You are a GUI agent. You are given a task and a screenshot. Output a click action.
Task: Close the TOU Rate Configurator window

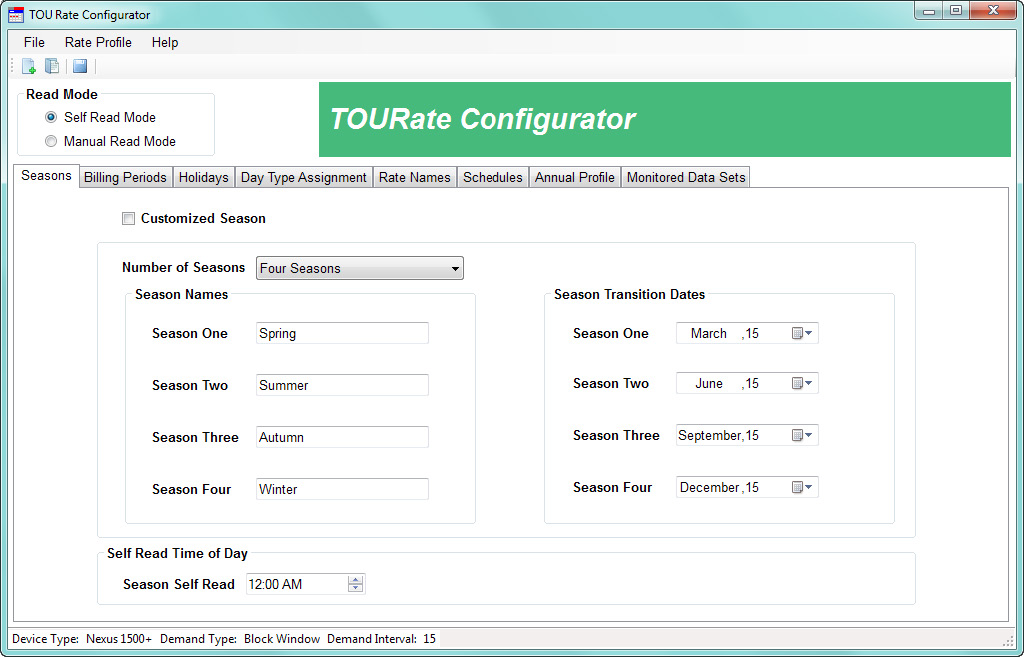tap(993, 11)
